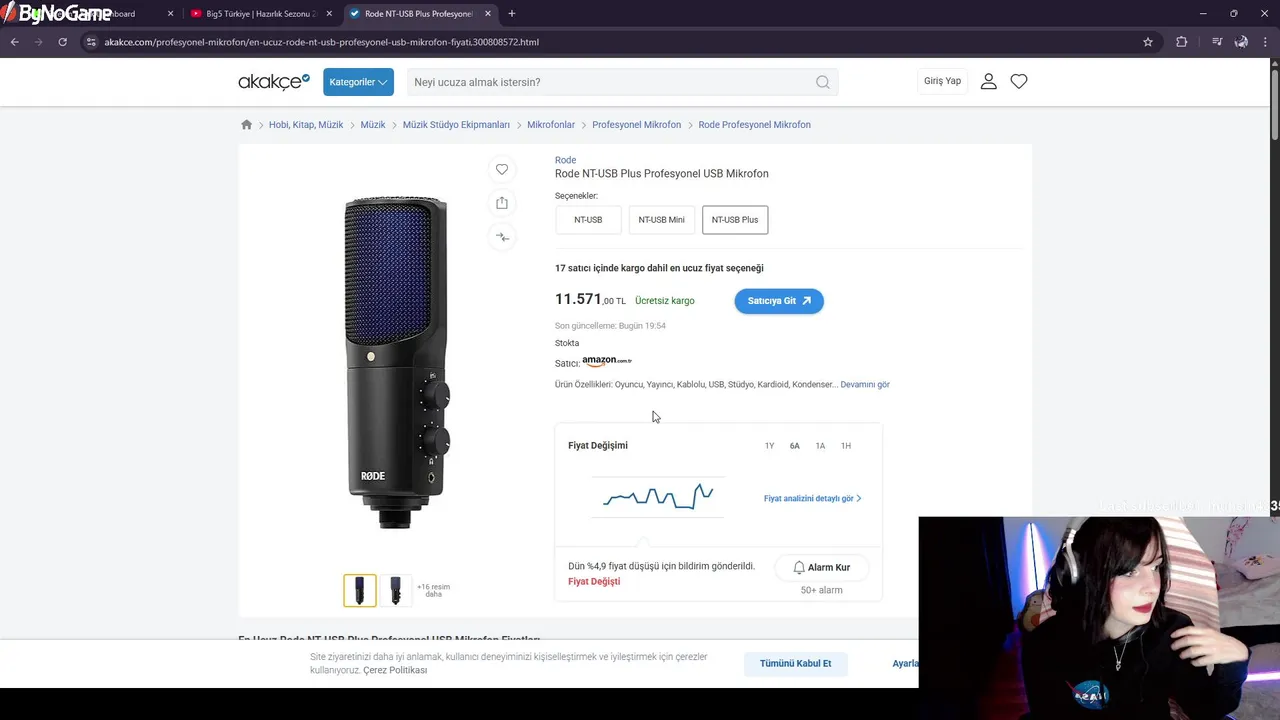Open Profesyonel Mikrofon breadcrumb

click(636, 125)
